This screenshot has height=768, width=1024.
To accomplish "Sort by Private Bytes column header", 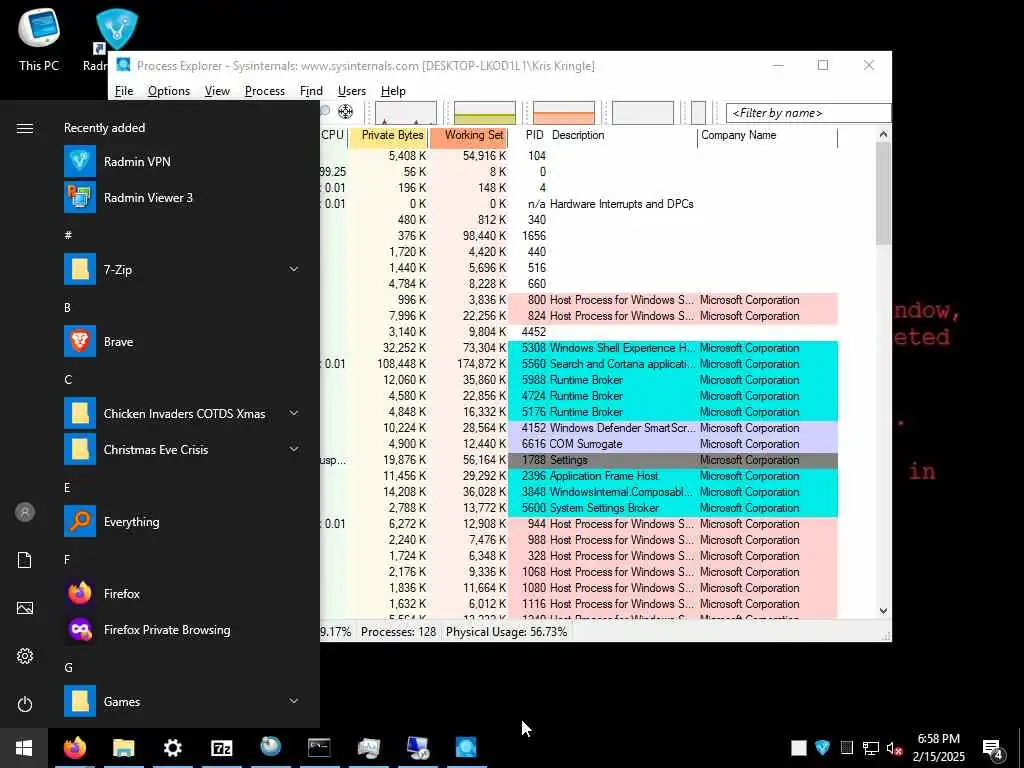I will tap(389, 135).
